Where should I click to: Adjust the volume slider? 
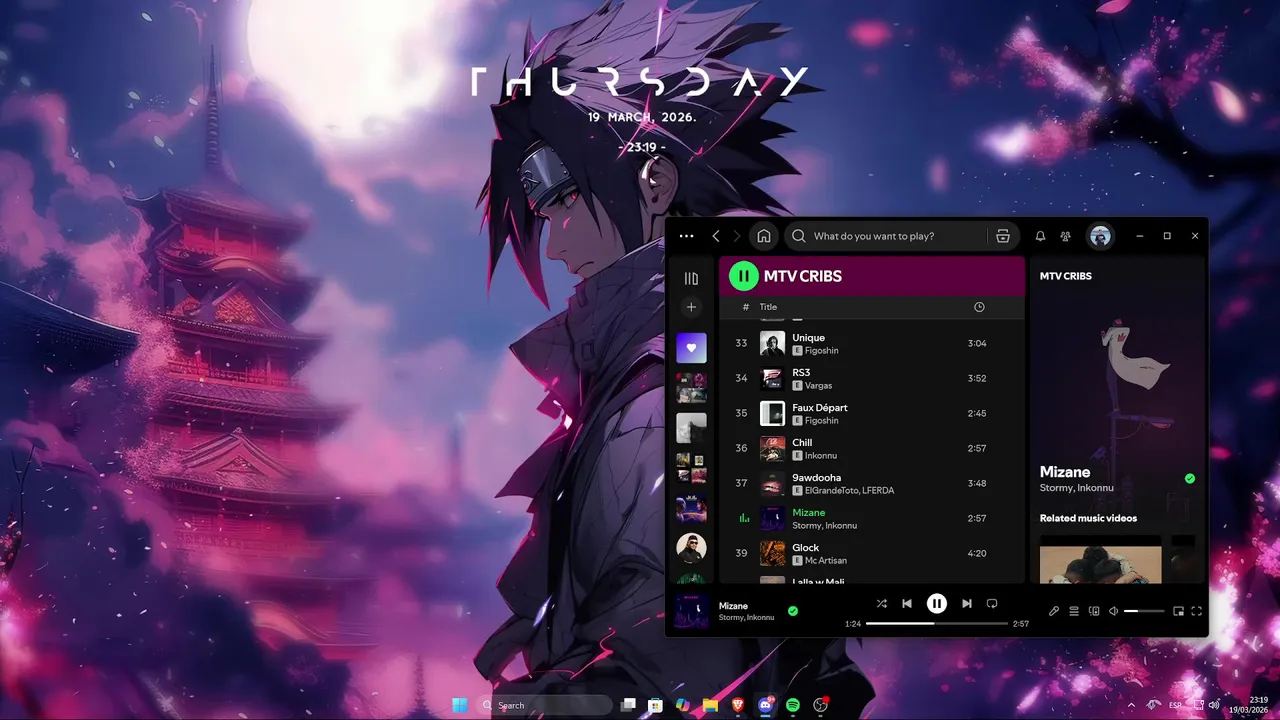click(1144, 611)
